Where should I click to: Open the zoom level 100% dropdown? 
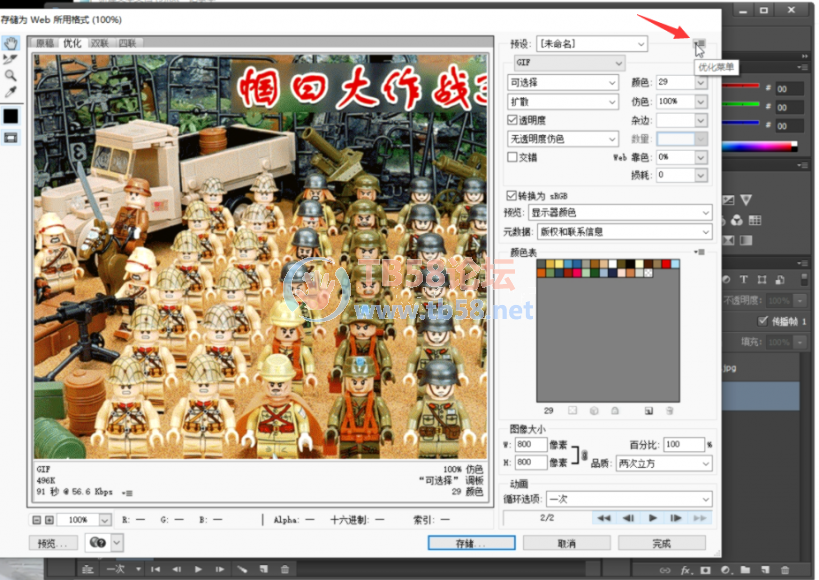[105, 520]
